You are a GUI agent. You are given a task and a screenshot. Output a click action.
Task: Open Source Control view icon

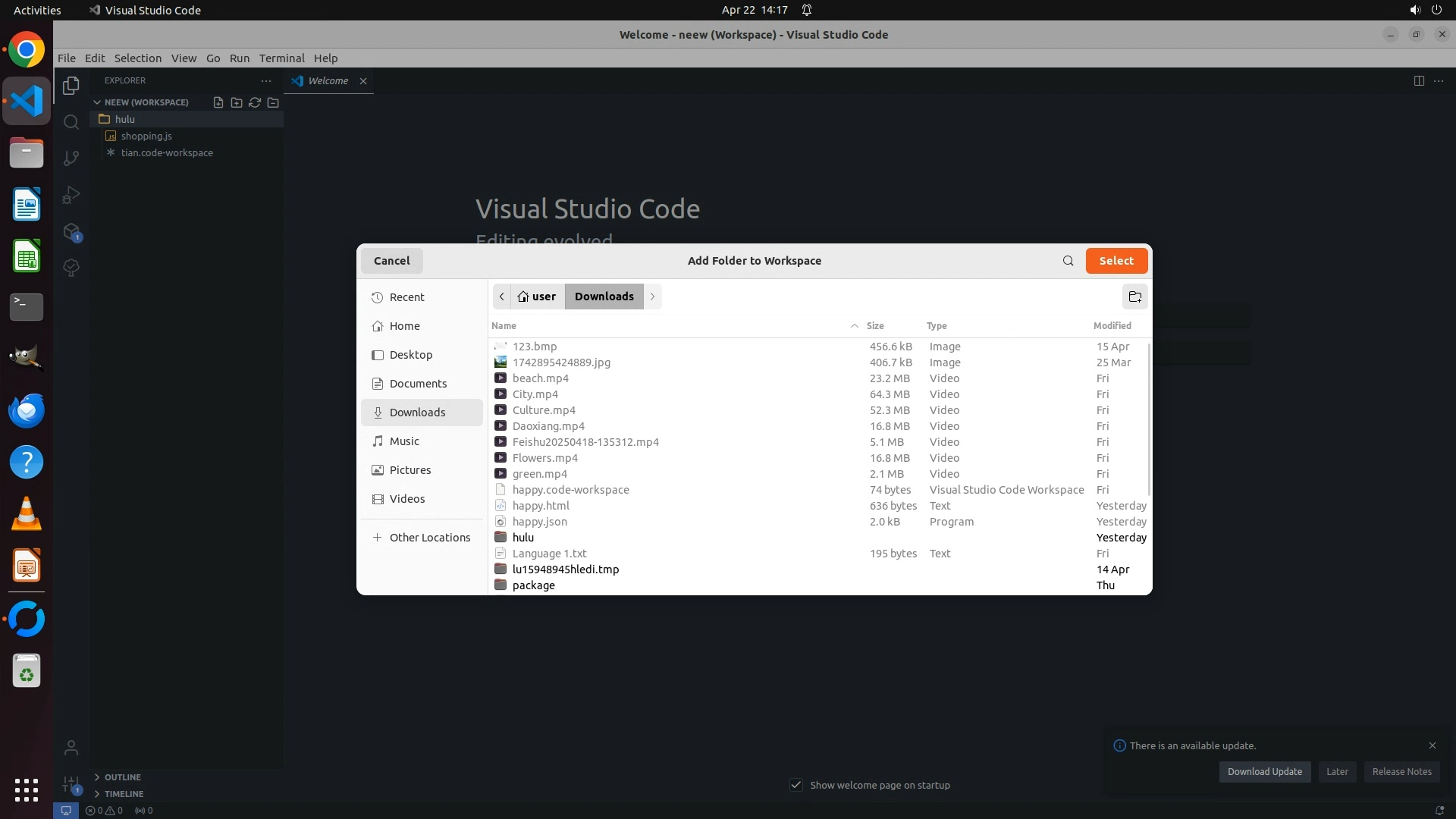pyautogui.click(x=71, y=158)
